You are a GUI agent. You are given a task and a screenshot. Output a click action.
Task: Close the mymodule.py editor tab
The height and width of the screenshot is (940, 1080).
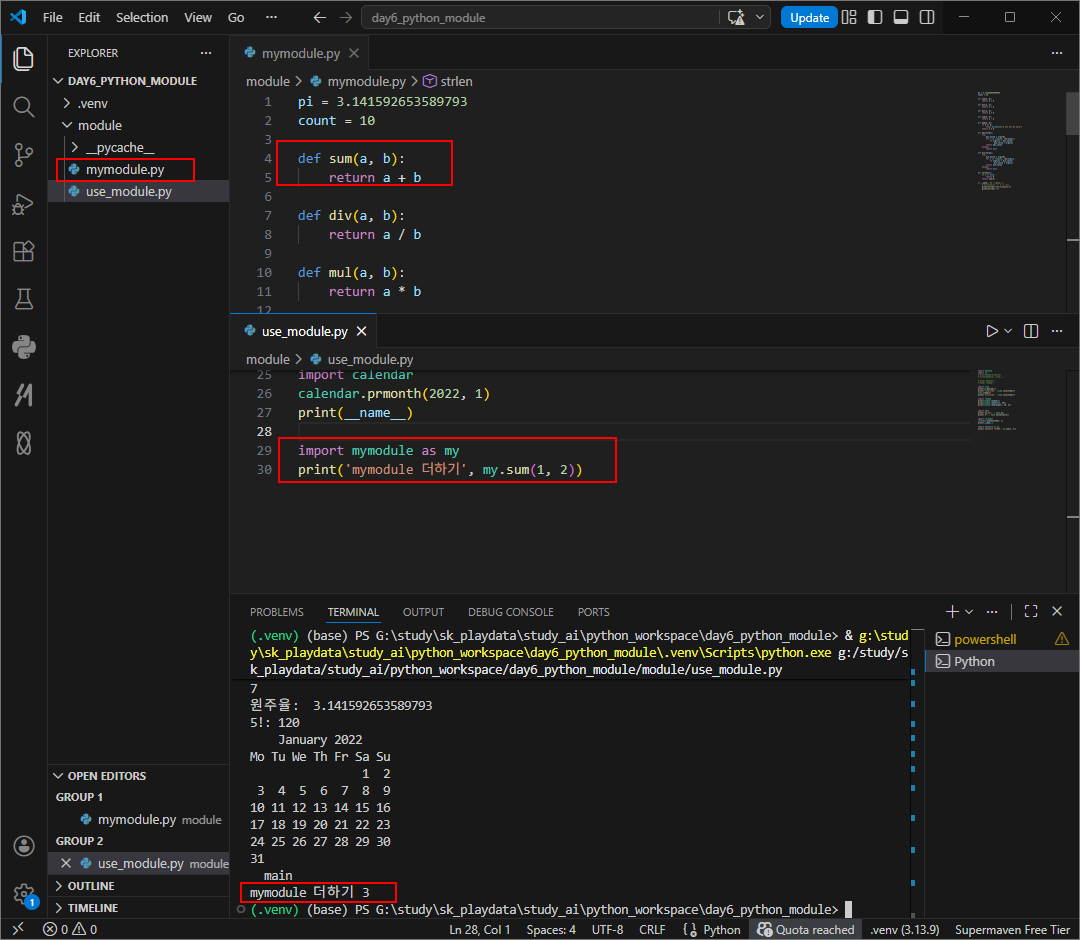[x=354, y=53]
